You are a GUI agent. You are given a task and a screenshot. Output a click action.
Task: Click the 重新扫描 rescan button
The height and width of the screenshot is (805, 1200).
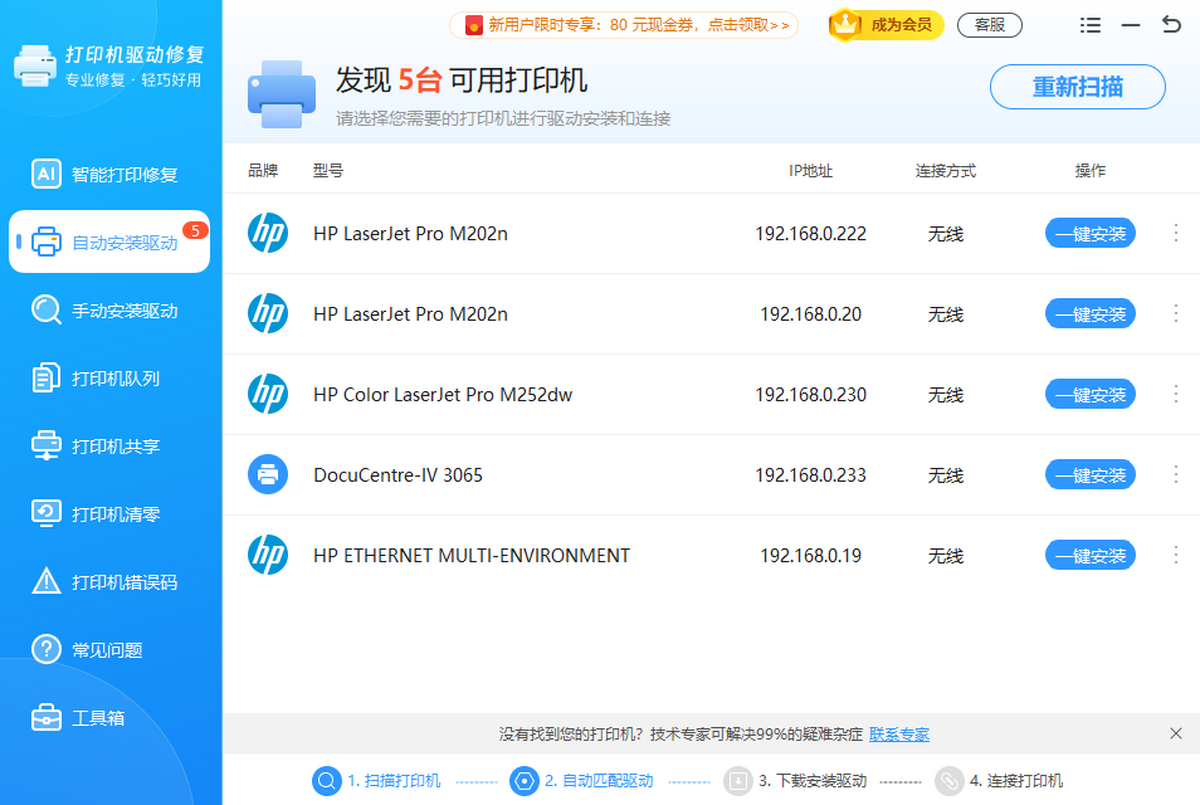point(1078,87)
